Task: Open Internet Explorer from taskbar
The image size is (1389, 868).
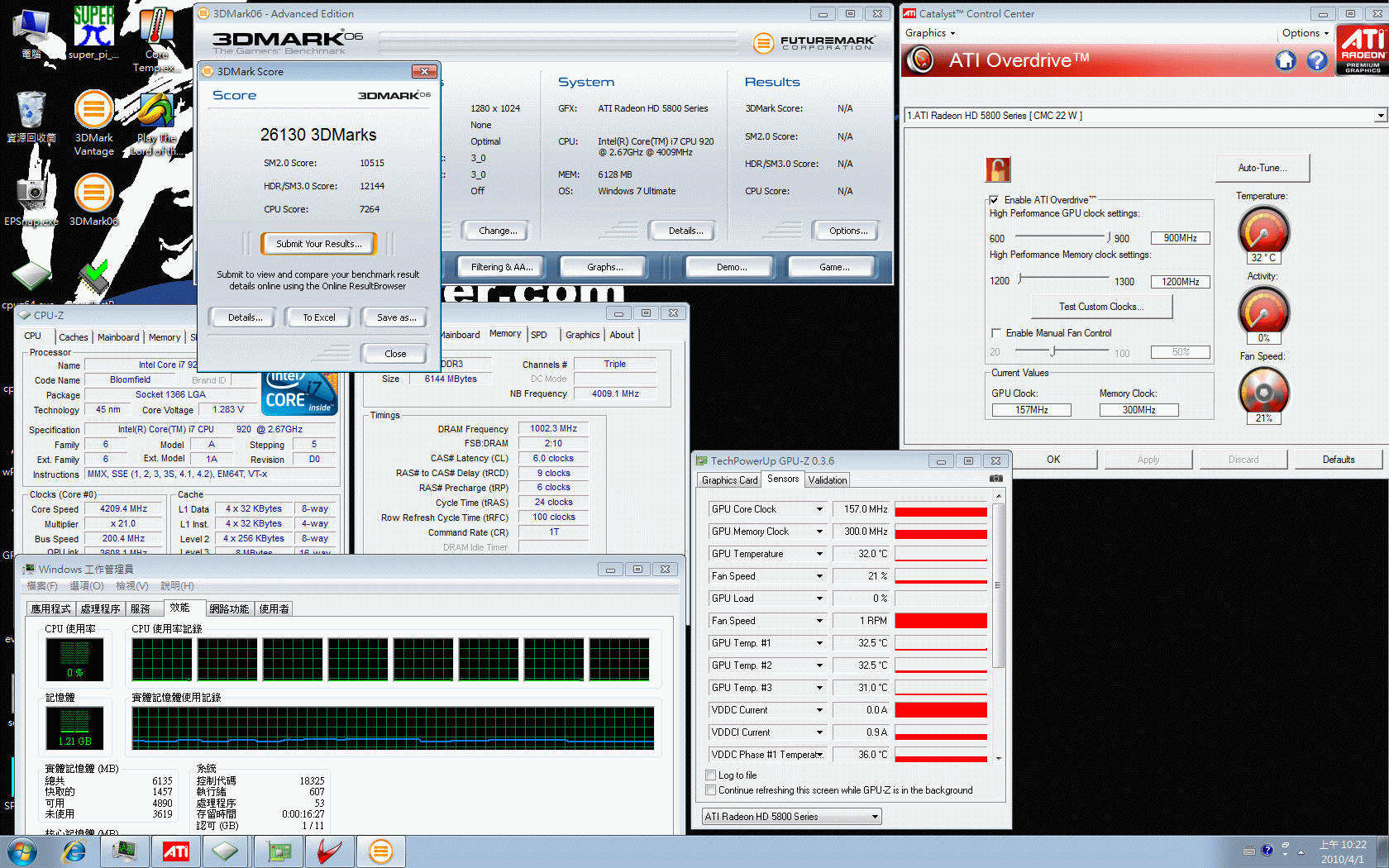Action: [x=74, y=851]
